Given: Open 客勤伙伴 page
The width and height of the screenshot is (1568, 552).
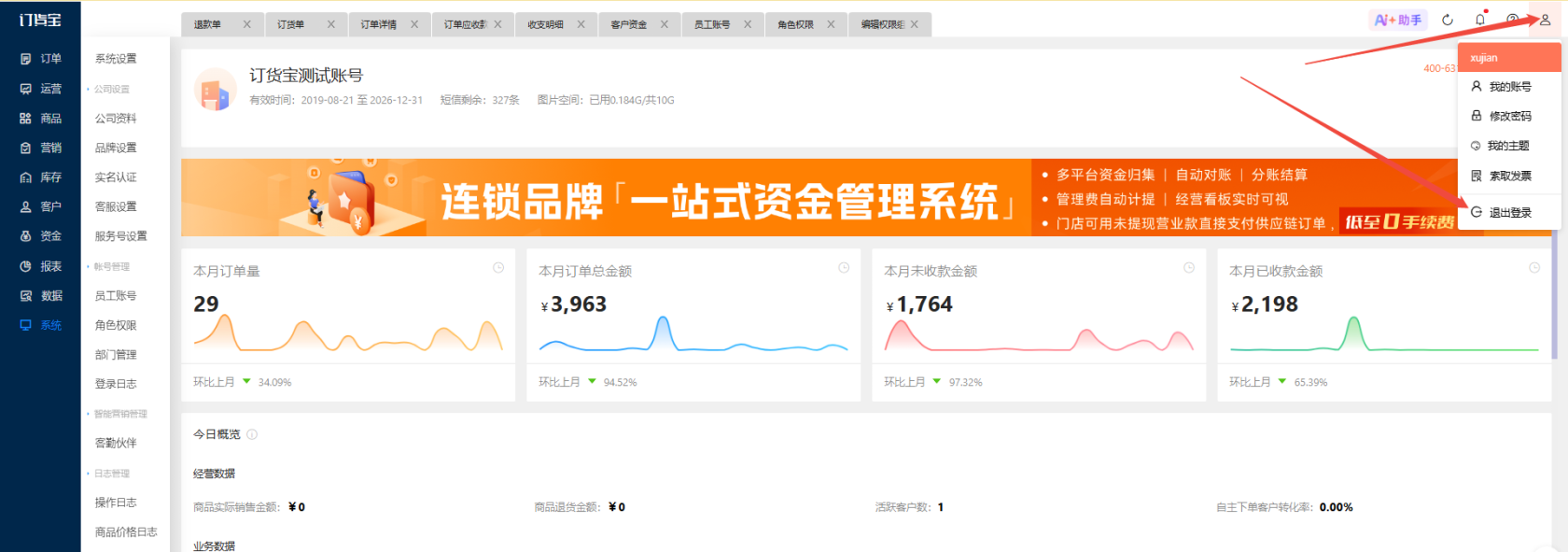Looking at the screenshot, I should click(116, 444).
